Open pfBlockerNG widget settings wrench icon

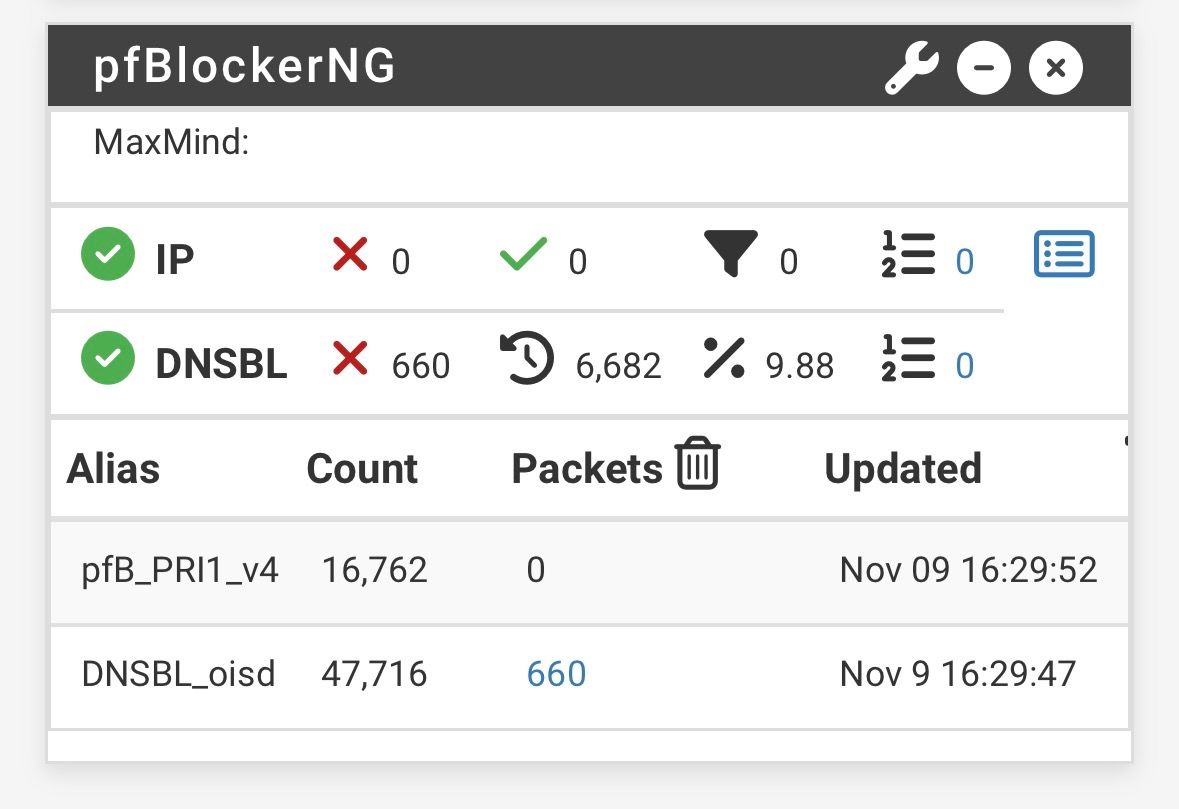pos(911,69)
